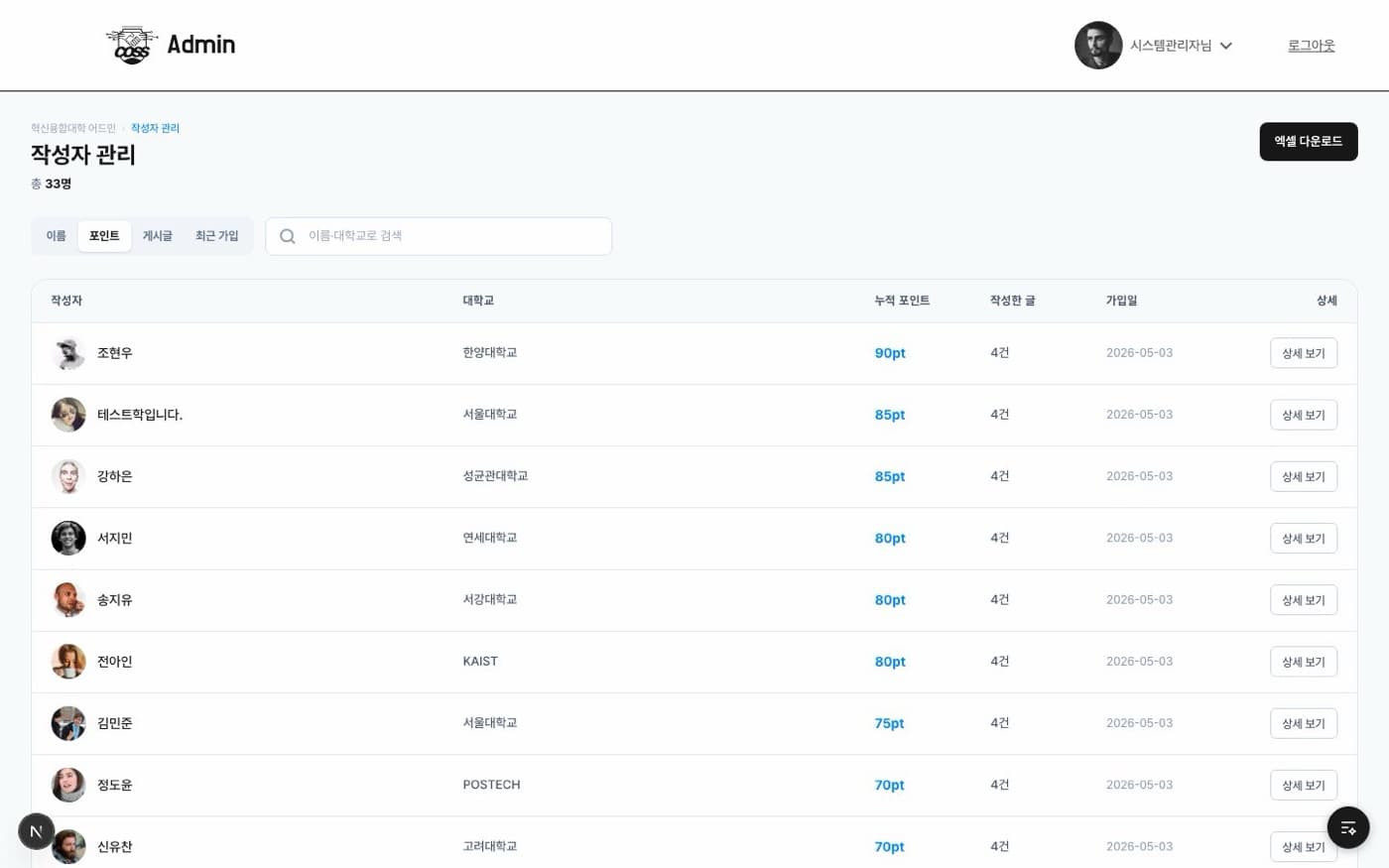Screen dimensions: 1389x868
Task: Click 서지민's profile avatar
Action: point(68,538)
